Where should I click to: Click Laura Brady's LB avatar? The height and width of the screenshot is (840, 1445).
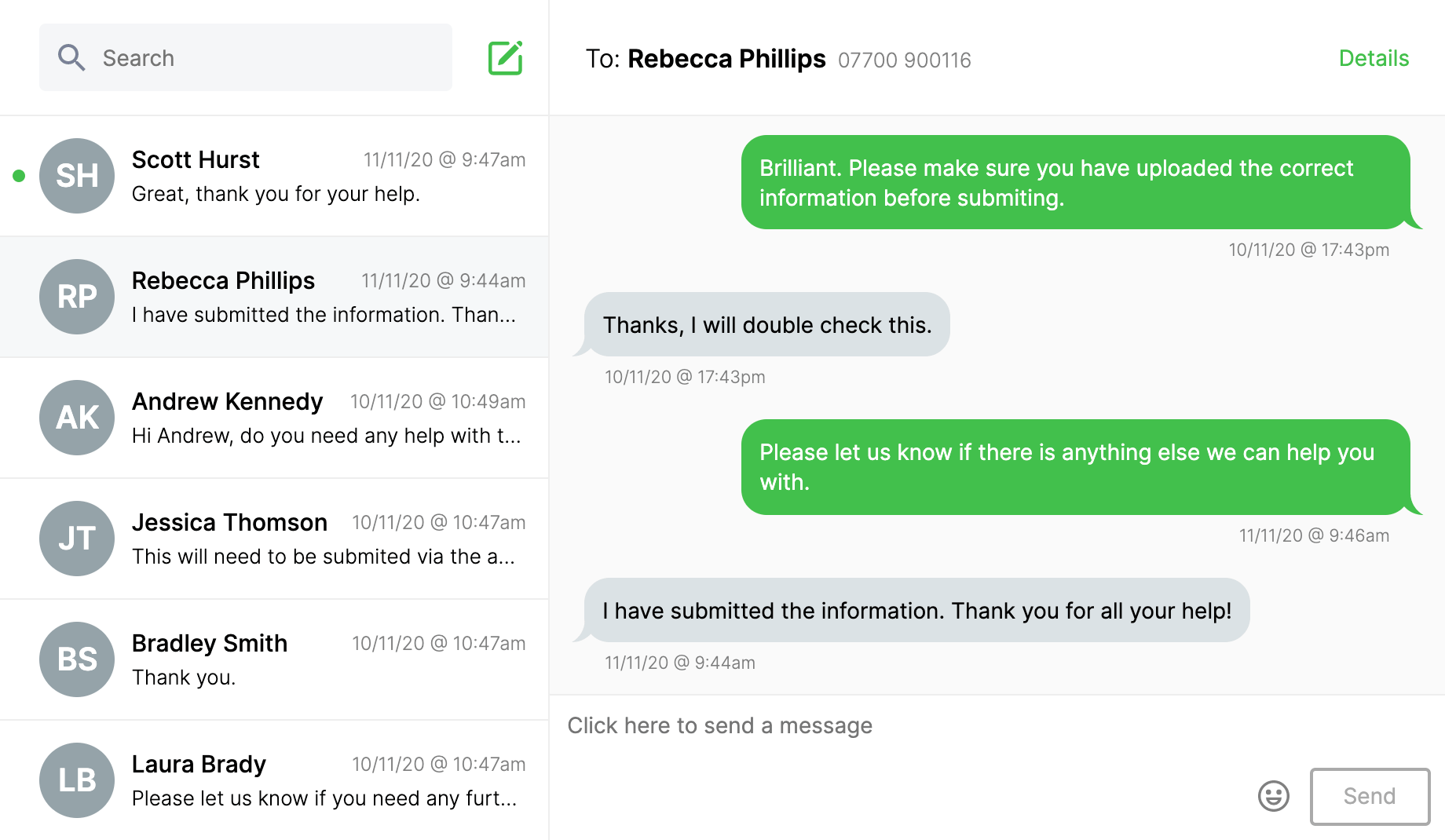pyautogui.click(x=76, y=780)
